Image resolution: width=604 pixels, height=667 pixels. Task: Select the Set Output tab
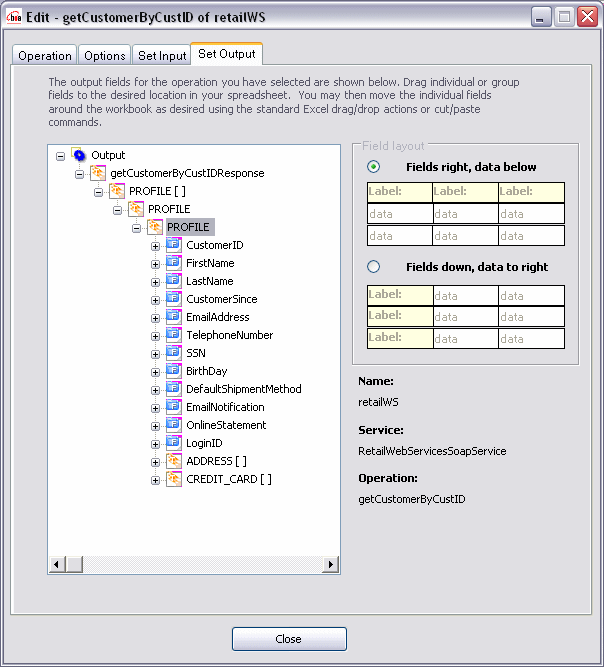[227, 54]
